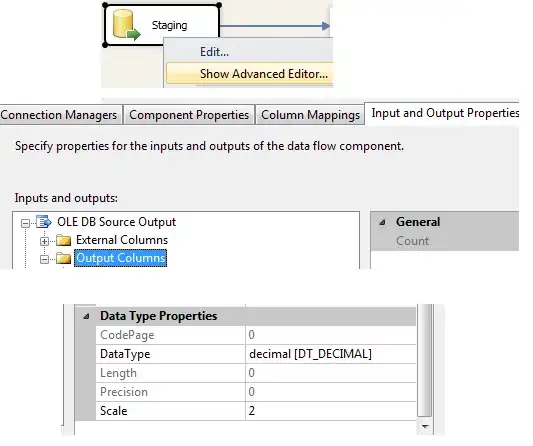Go to the Column Mappings tab

coord(310,115)
